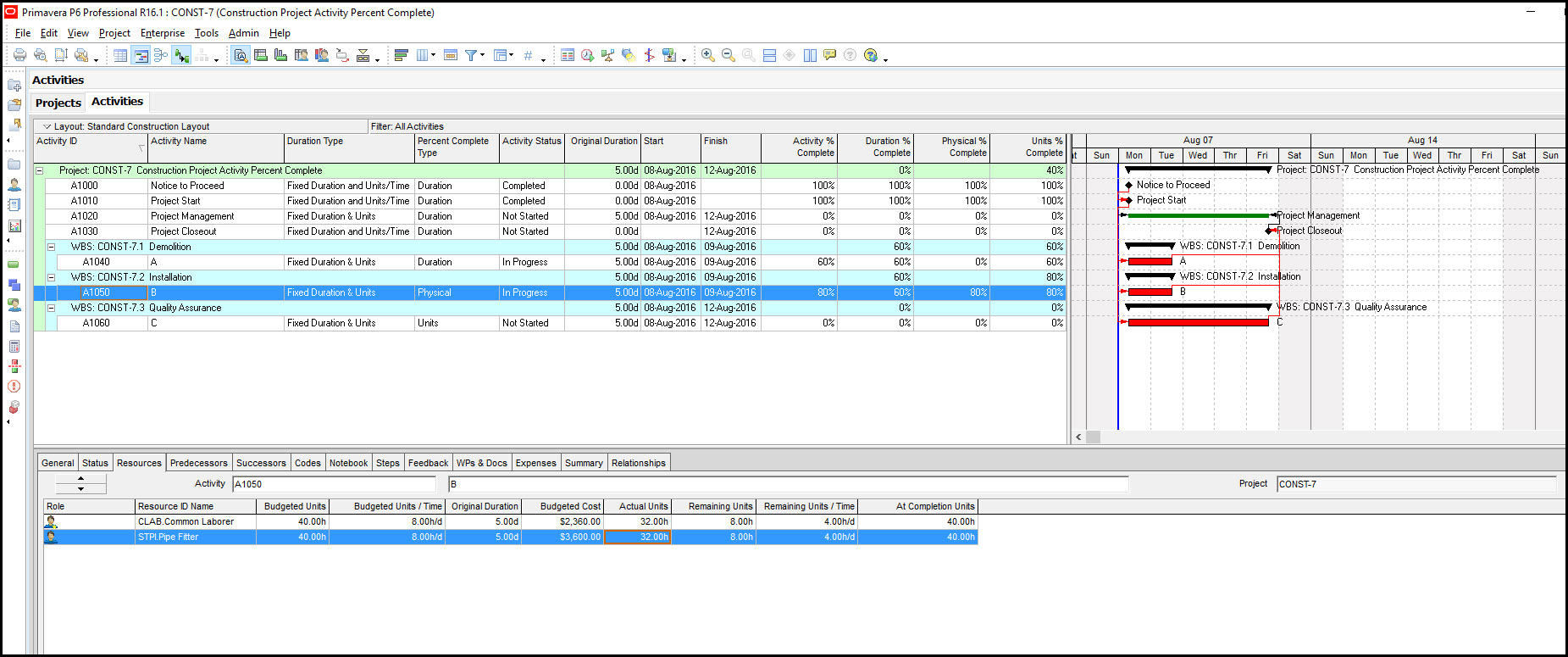This screenshot has height=657, width=1568.
Task: Click the Help question-mark icon
Action: pos(871,55)
